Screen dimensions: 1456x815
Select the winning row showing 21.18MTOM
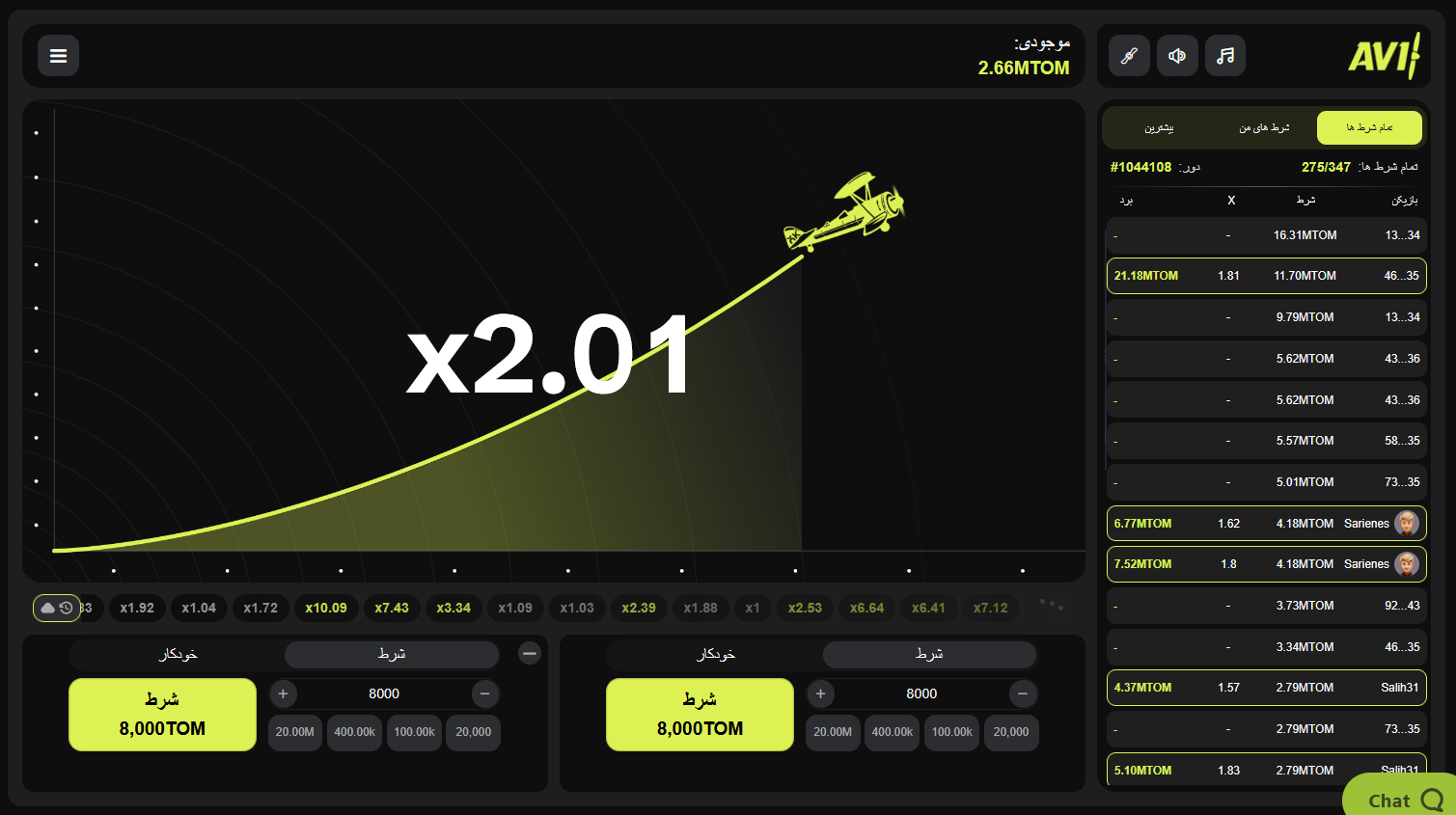(1266, 276)
